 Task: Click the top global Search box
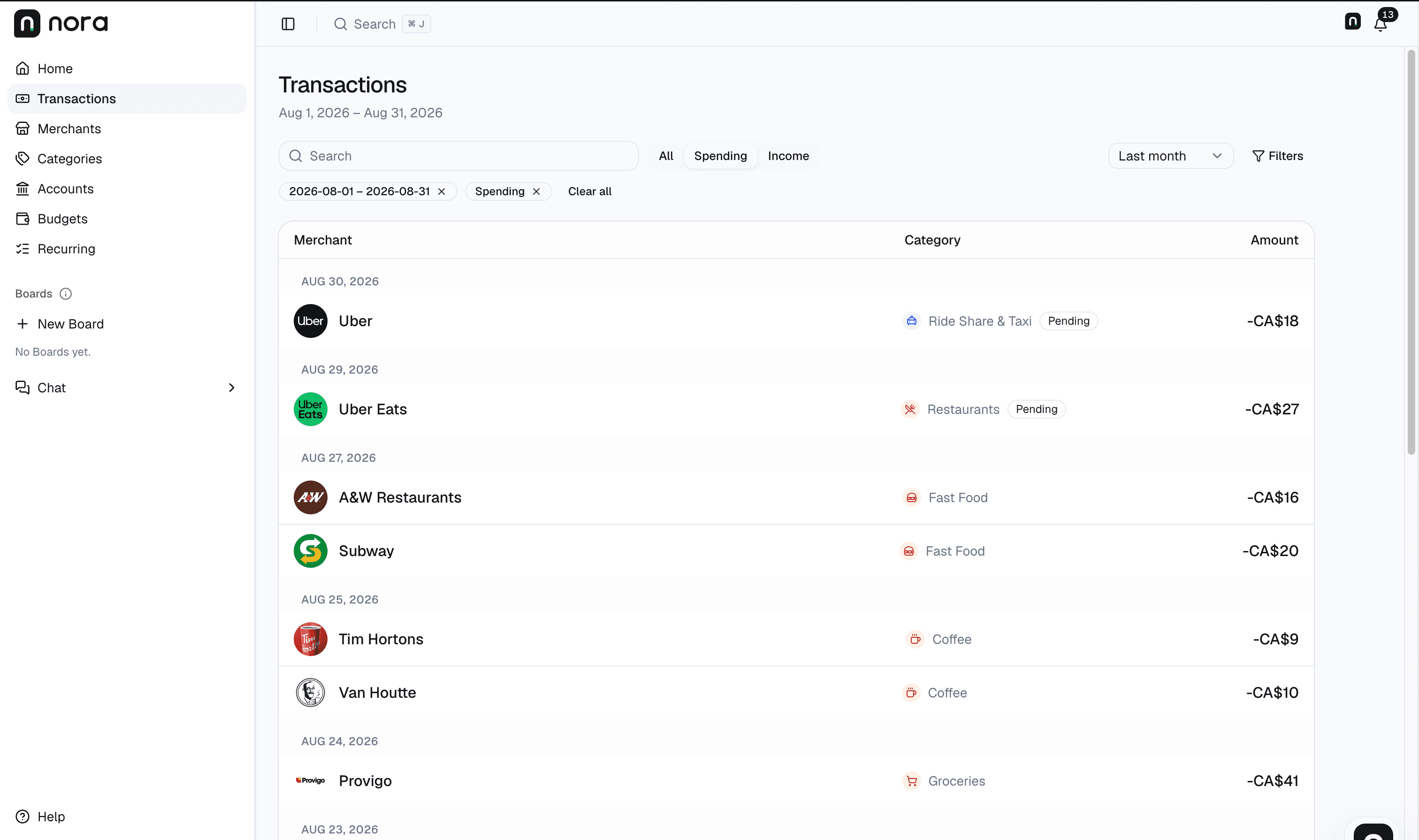(382, 24)
